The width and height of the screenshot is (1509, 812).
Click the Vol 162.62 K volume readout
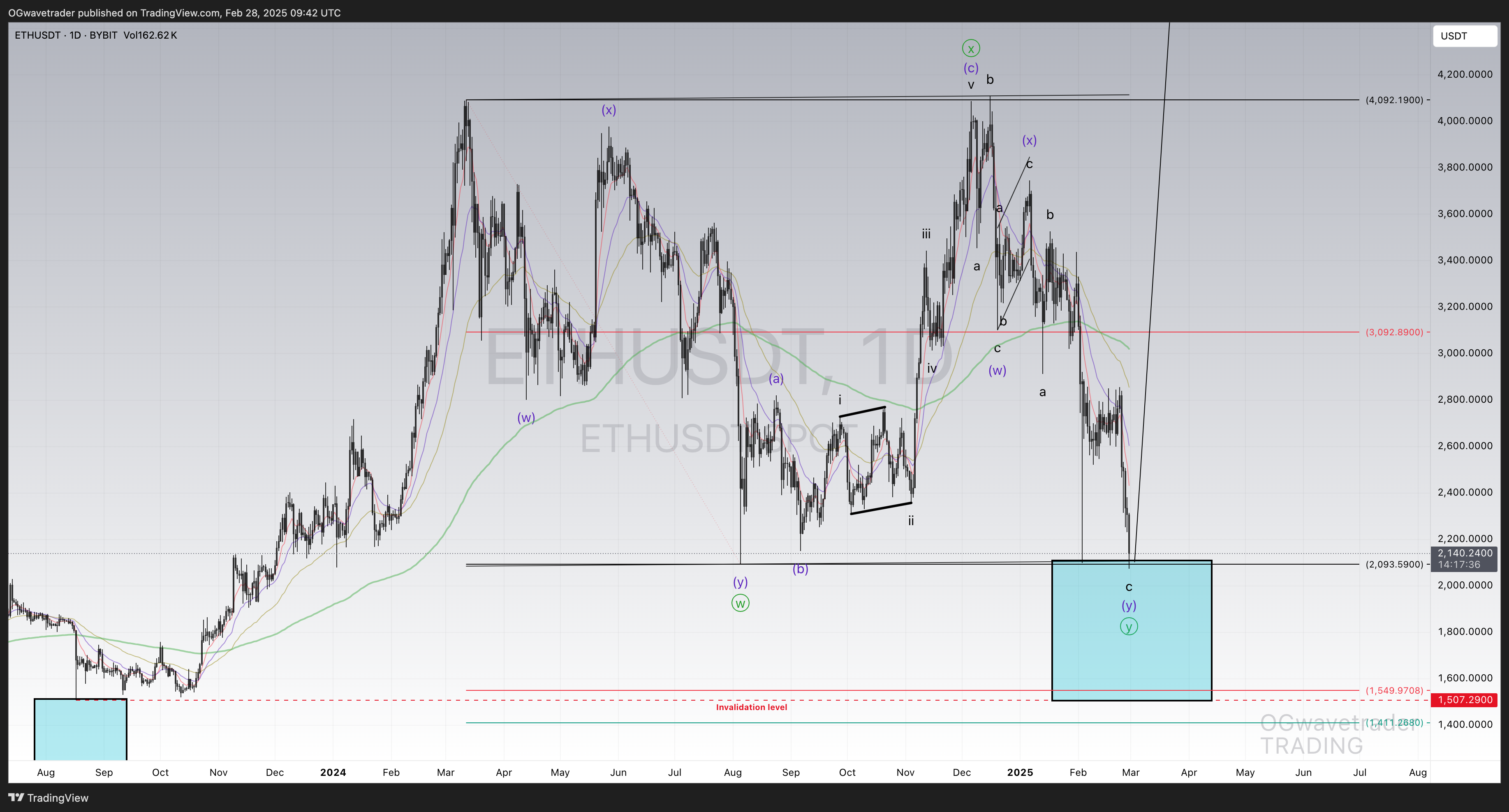click(150, 35)
